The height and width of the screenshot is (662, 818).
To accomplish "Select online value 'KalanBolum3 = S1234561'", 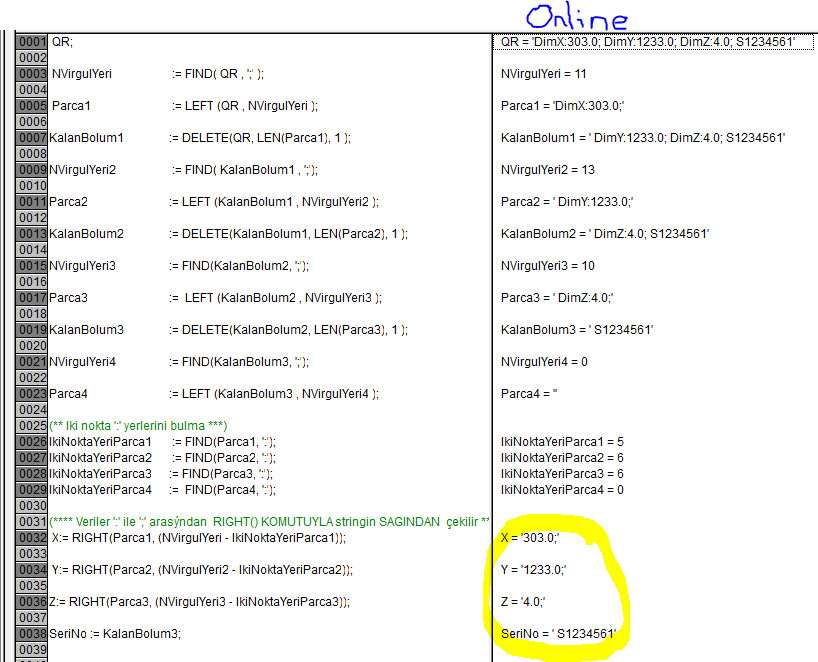I will (577, 330).
